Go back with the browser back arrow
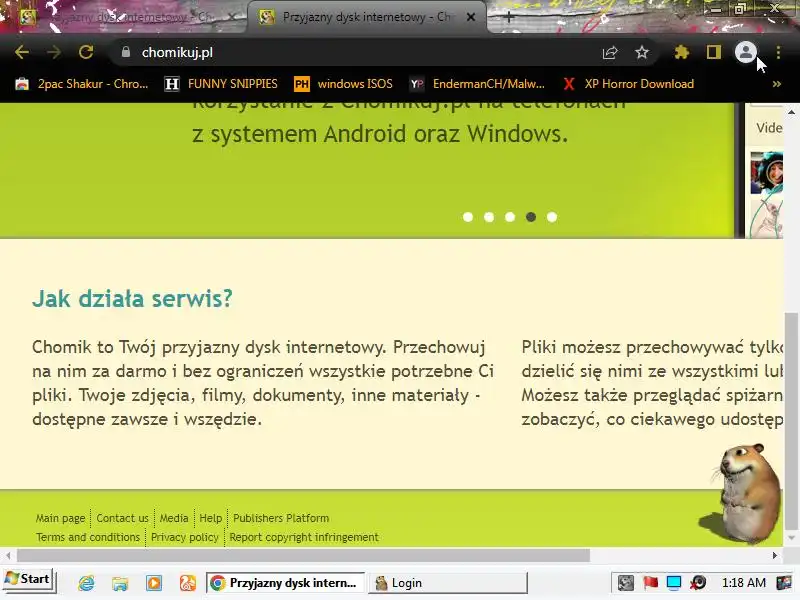 21,52
